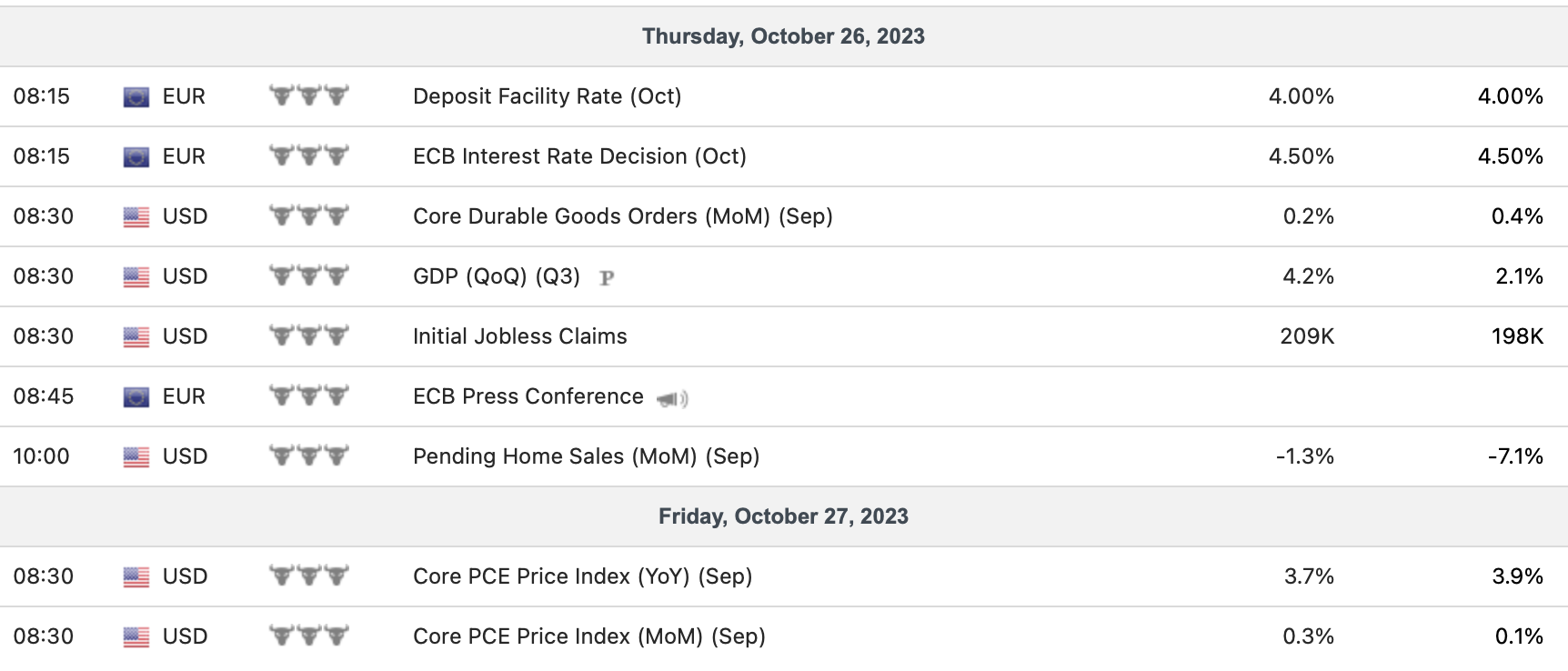This screenshot has width=1568, height=671.
Task: Open the GDP (QoQ) (Q3) event
Action: point(496,276)
